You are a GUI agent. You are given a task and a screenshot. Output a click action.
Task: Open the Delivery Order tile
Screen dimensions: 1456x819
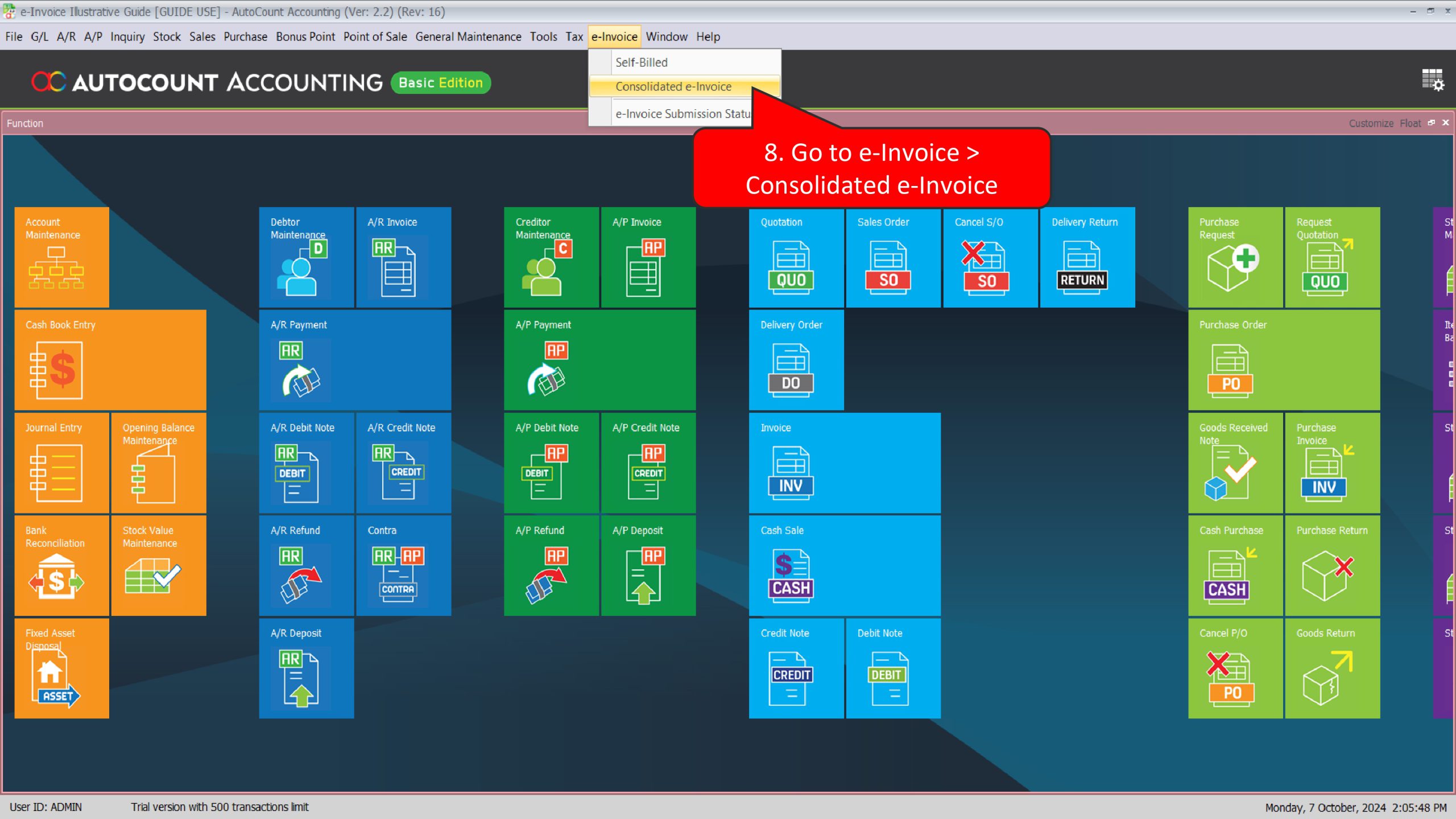pos(796,360)
